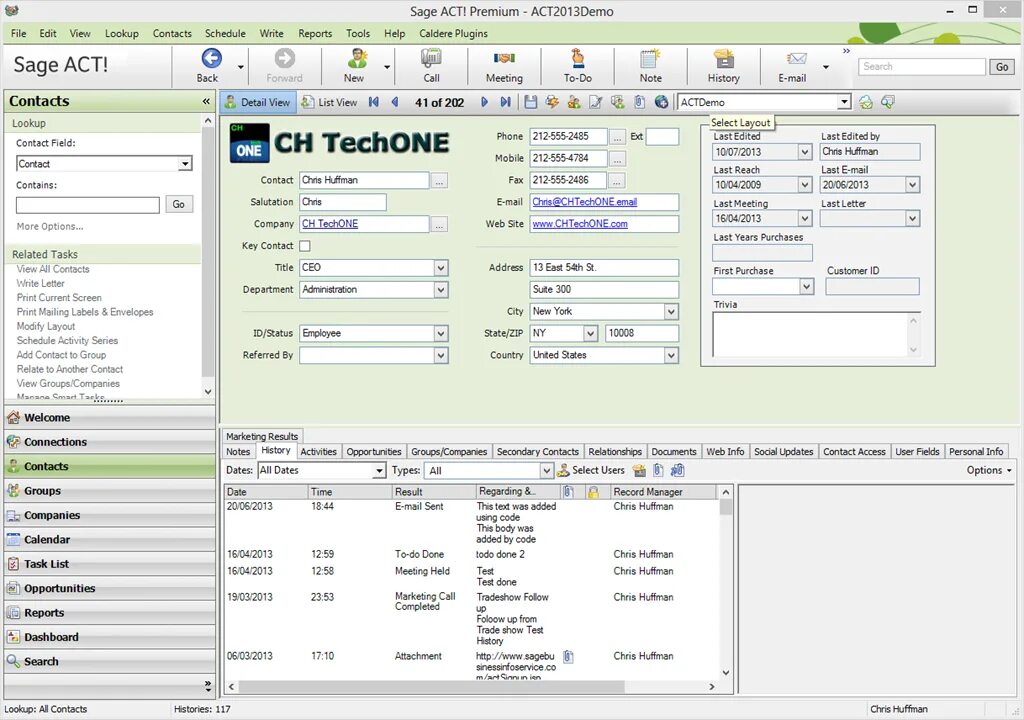Click the Chris@CHTechONE.email link
The height and width of the screenshot is (720, 1024).
click(x=584, y=202)
